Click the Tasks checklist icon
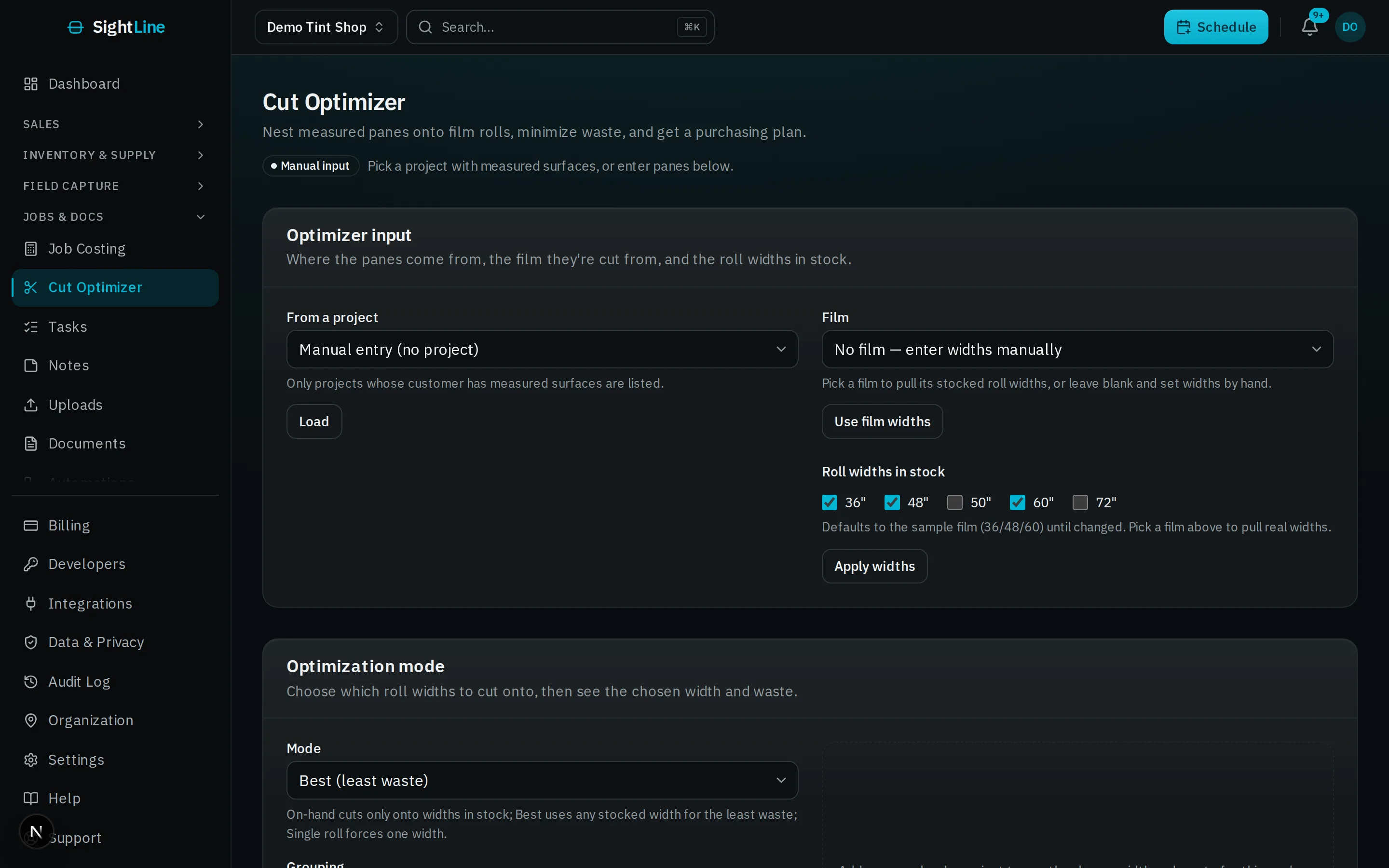1389x868 pixels. click(31, 326)
